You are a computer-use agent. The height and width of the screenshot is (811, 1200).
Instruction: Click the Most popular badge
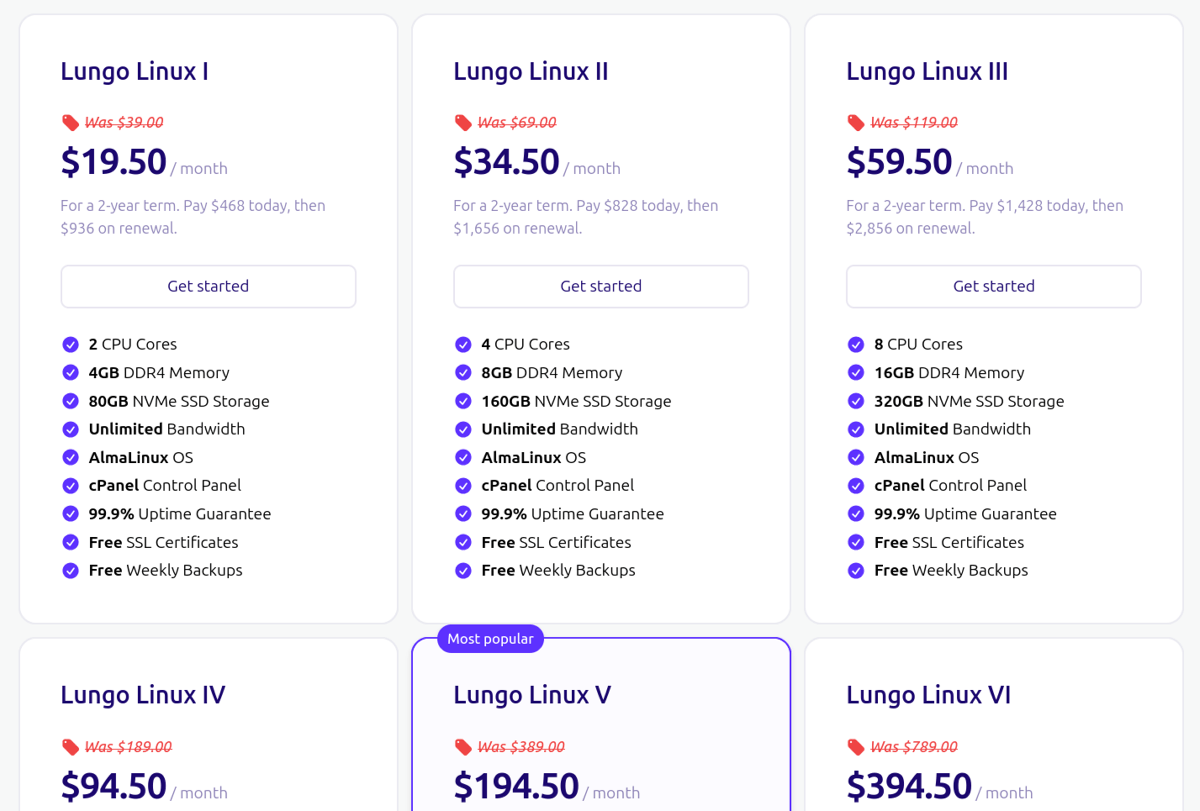coord(490,639)
